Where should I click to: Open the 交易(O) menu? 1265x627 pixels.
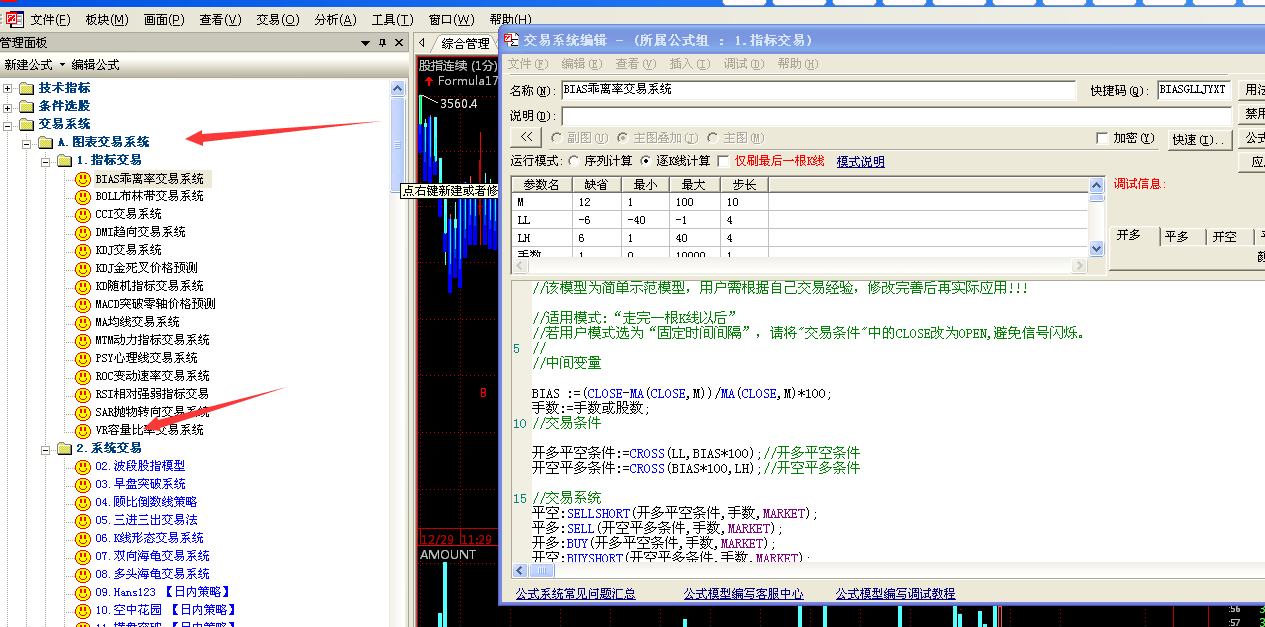pos(277,20)
